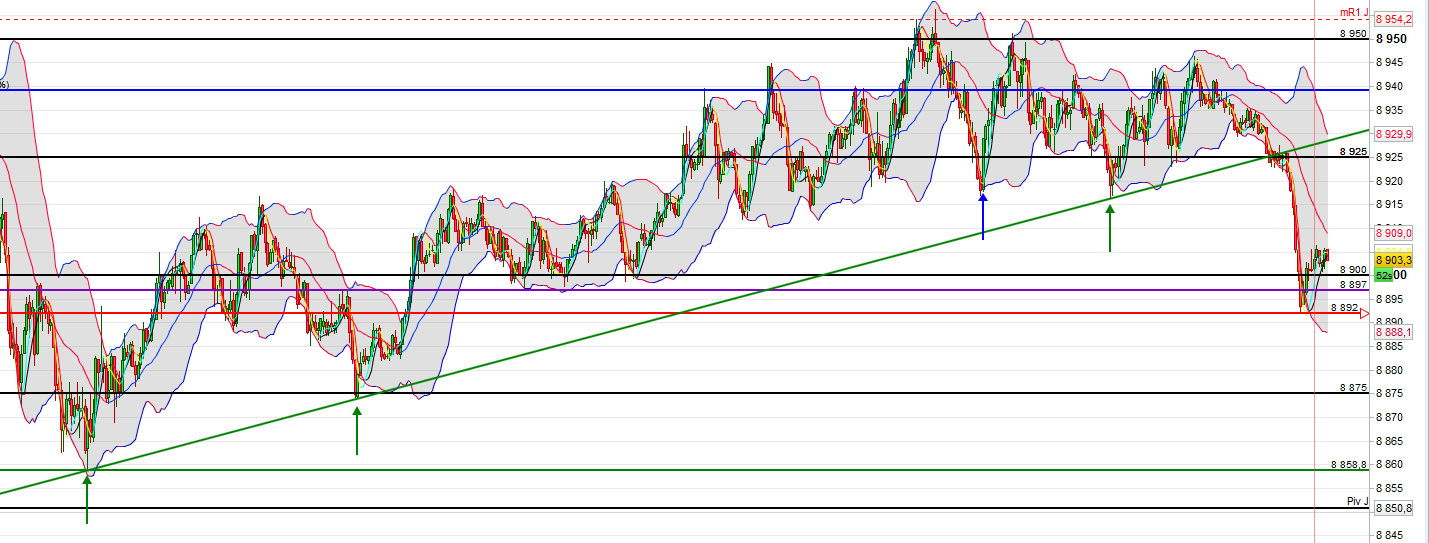The width and height of the screenshot is (1429, 543).
Task: Click the 8 945 price axis tick
Action: click(1391, 62)
